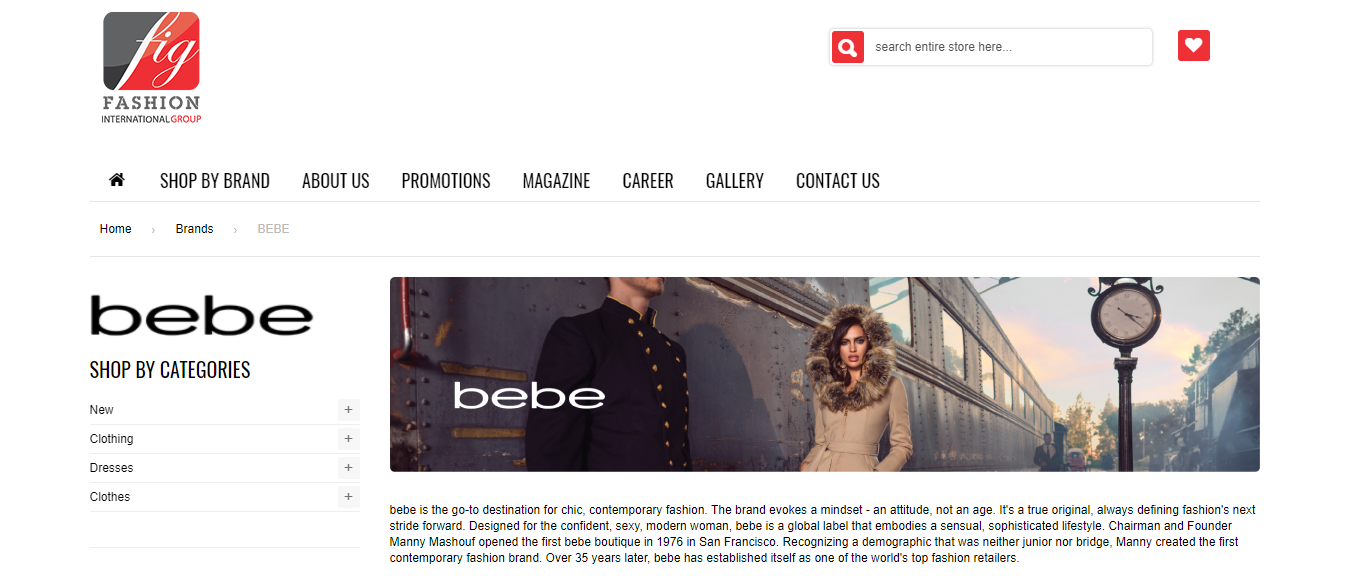Viewport: 1348px width, 576px height.
Task: Visit the Gallery page
Action: point(735,181)
